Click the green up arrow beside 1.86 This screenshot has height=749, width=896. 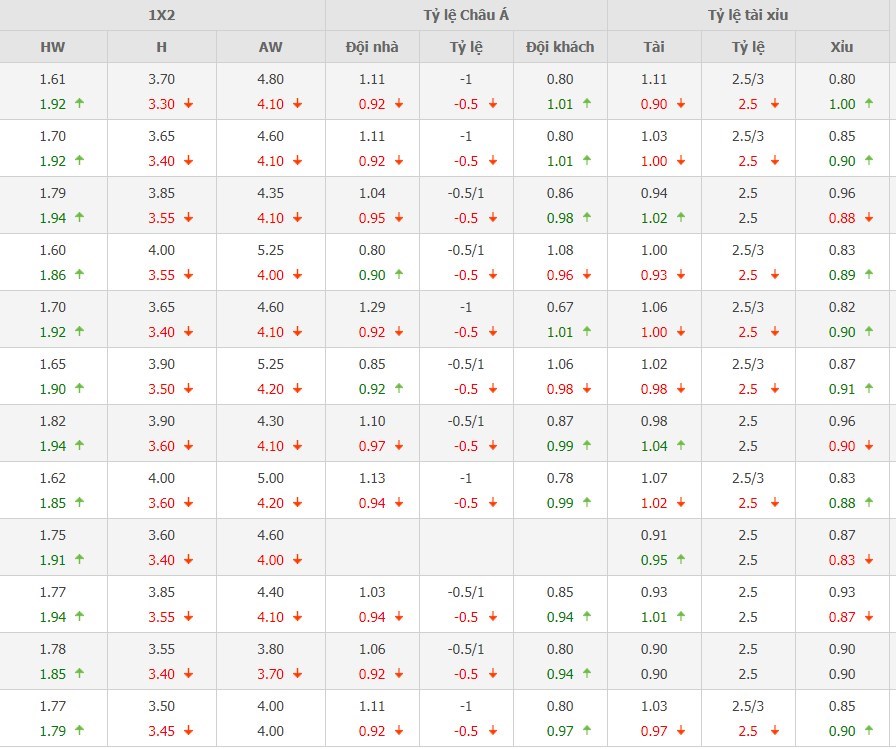[x=78, y=275]
